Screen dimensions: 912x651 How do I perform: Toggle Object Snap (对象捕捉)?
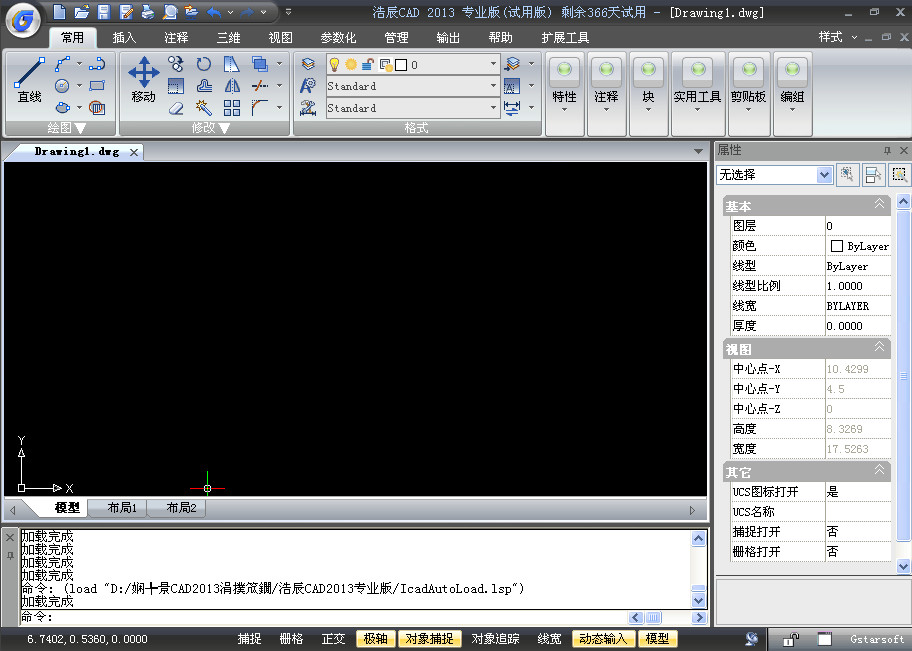tap(430, 639)
